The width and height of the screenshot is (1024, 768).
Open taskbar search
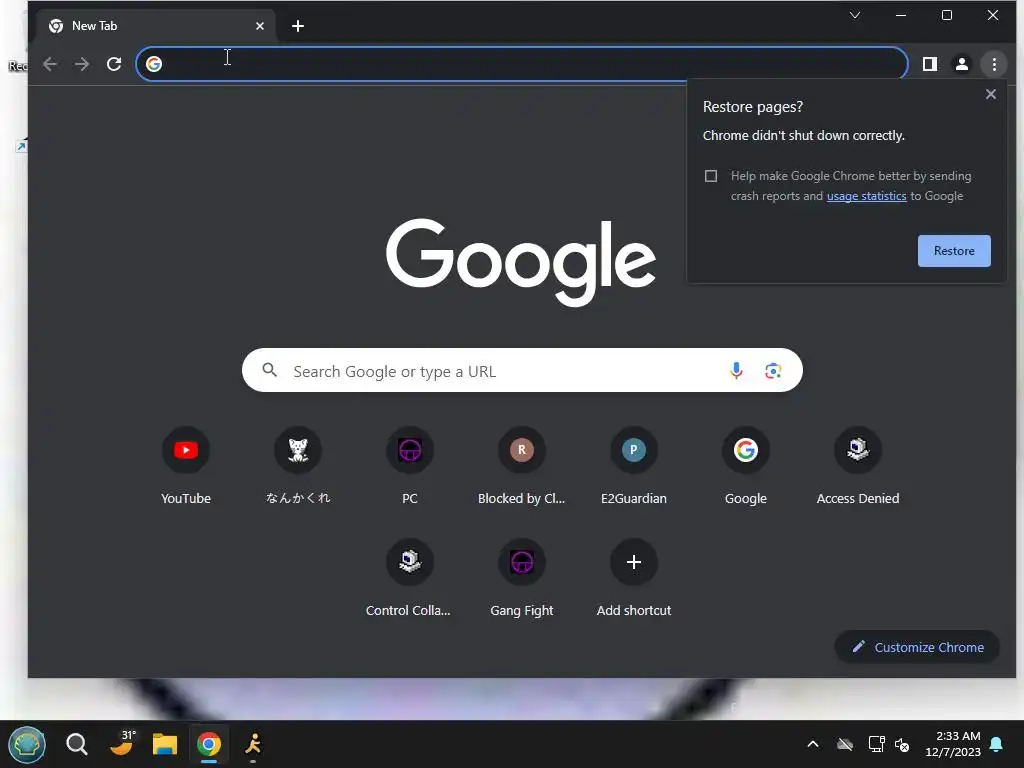(76, 744)
